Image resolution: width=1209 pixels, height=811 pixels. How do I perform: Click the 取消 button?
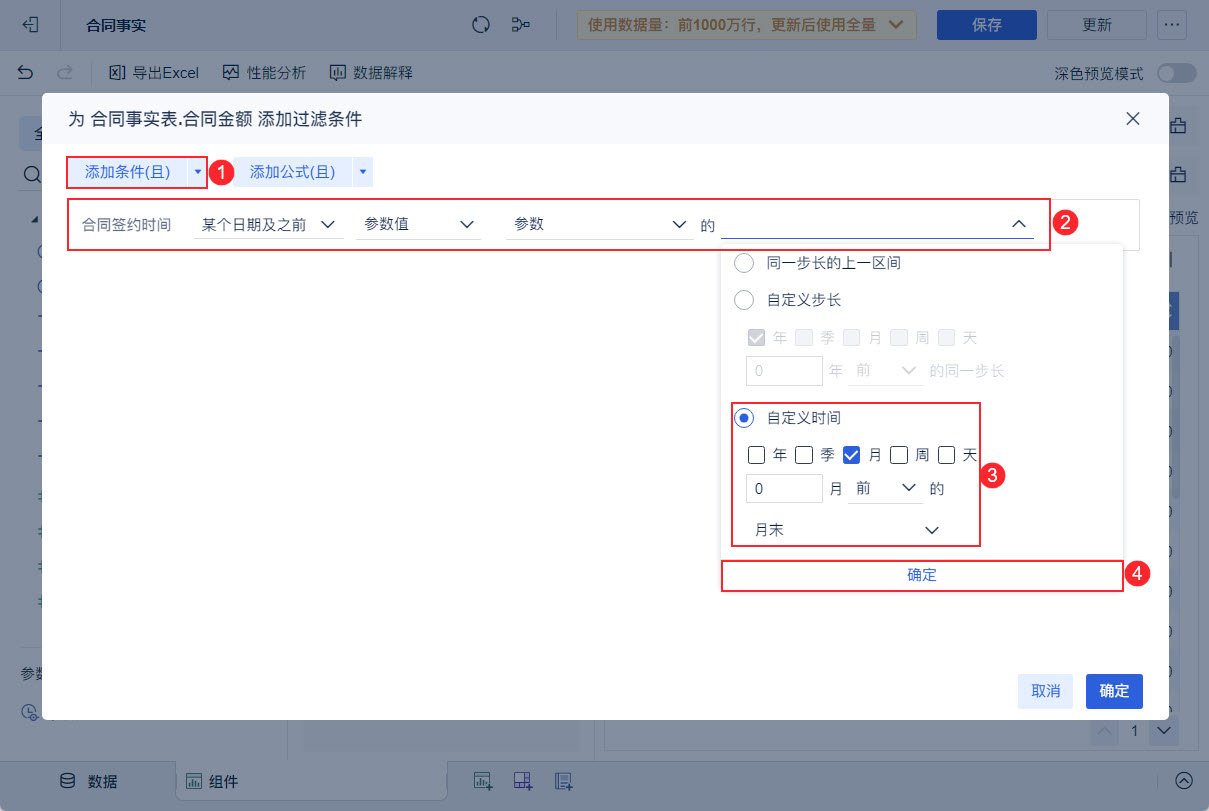click(1046, 691)
